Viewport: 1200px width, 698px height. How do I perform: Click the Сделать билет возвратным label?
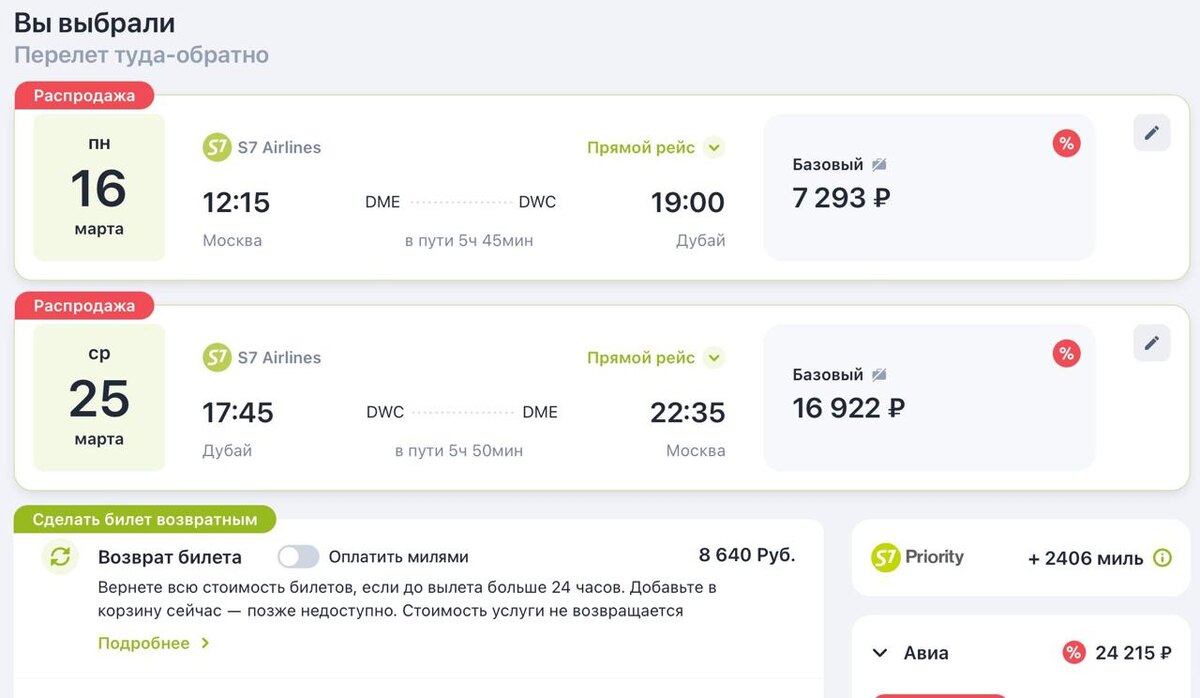(145, 519)
